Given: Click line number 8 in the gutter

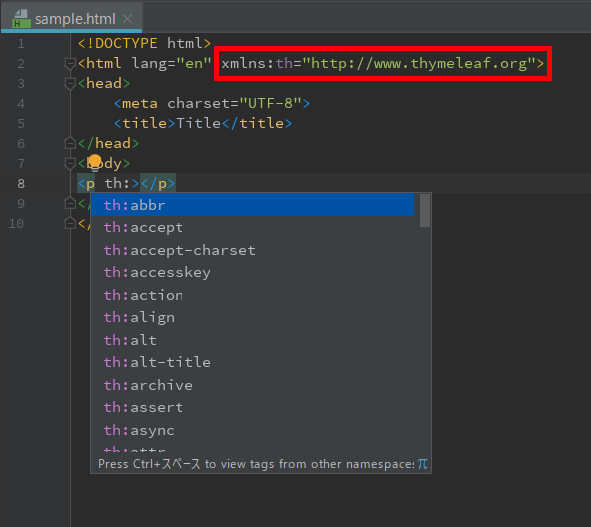Looking at the screenshot, I should [21, 184].
